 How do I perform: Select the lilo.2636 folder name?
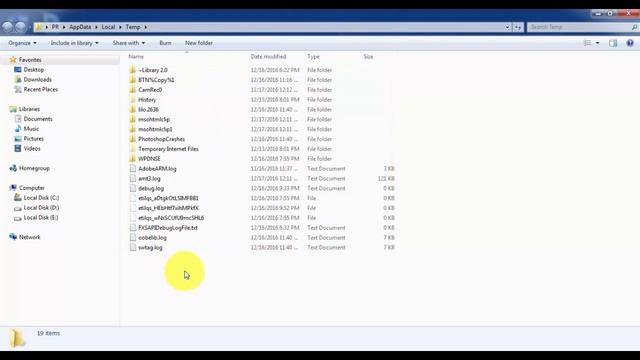click(148, 109)
